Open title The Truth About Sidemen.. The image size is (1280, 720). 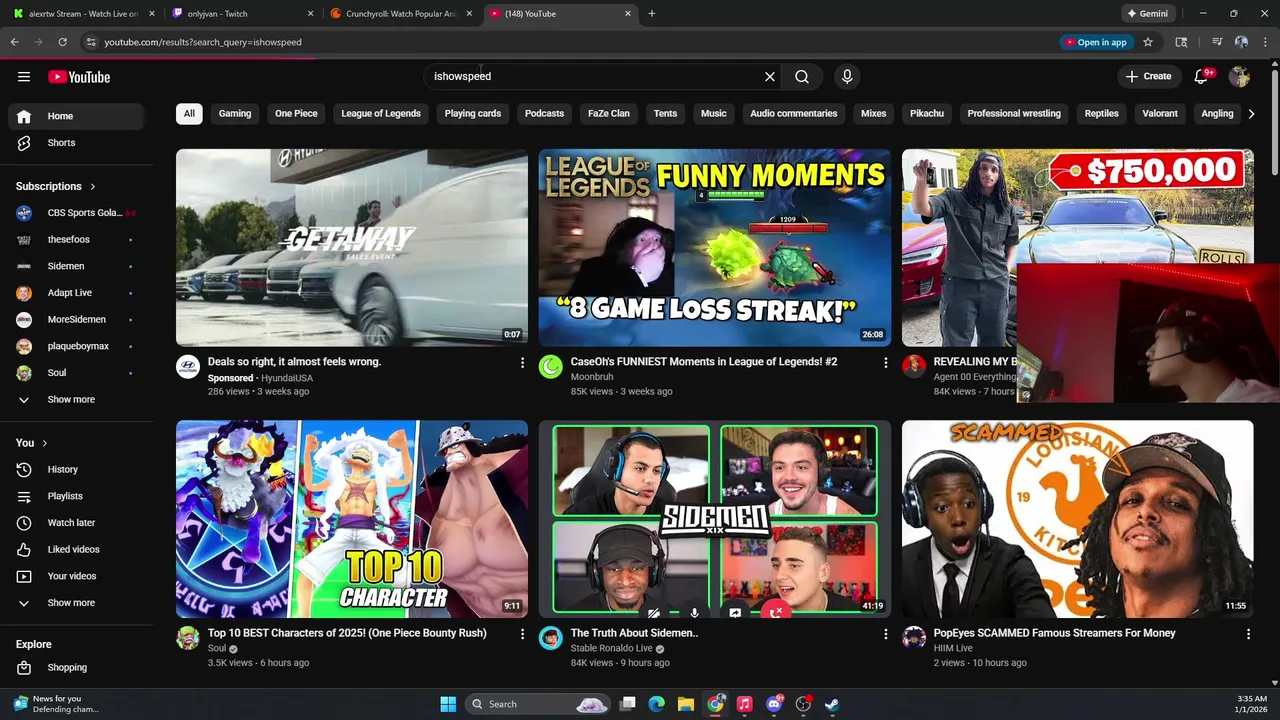point(634,633)
